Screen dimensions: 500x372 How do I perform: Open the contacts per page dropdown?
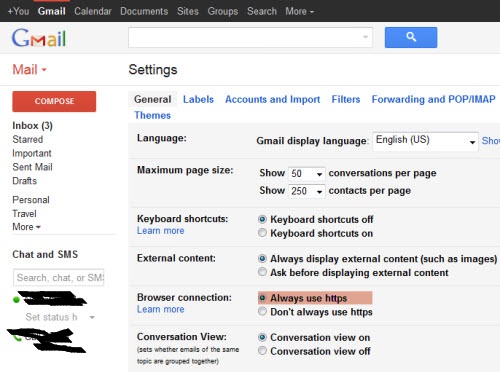pos(306,191)
